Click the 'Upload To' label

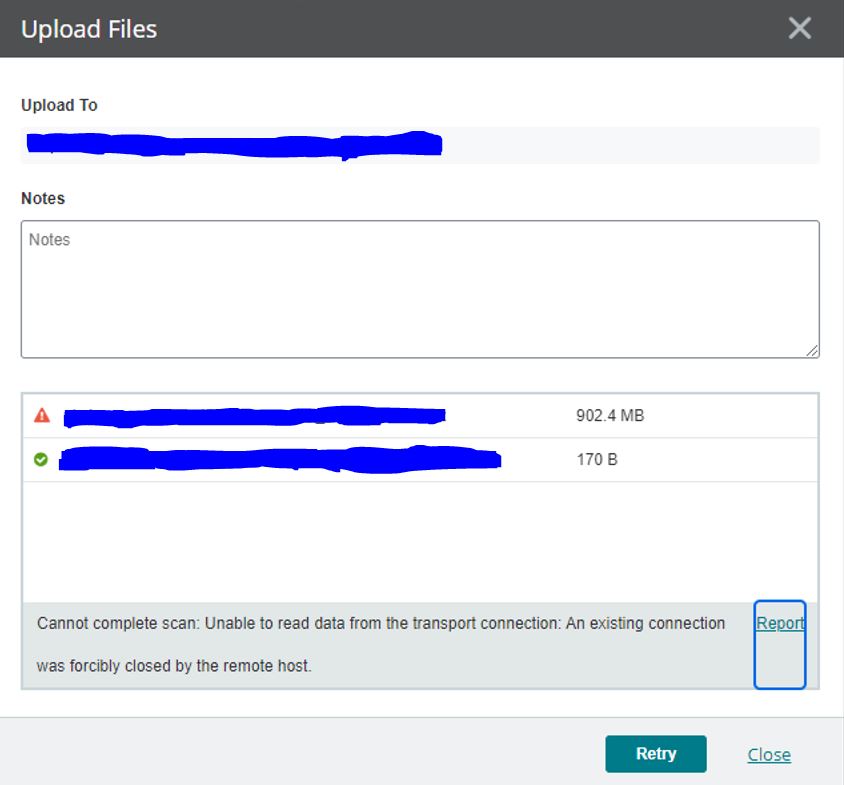pos(59,105)
